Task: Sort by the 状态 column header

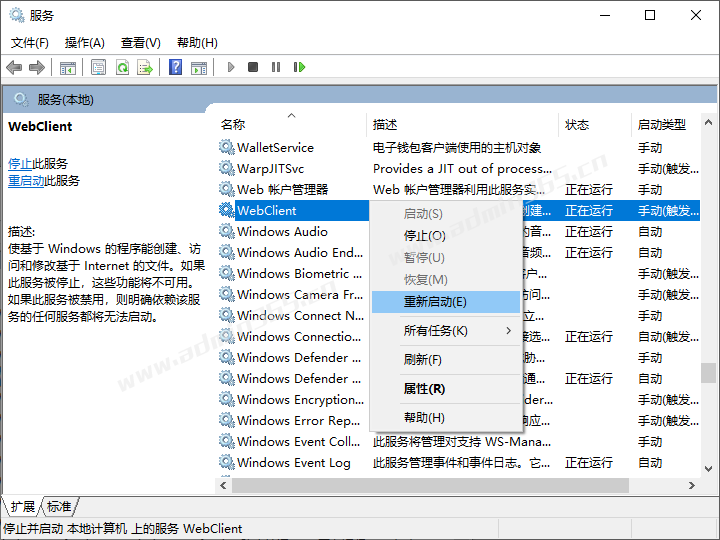Action: (595, 124)
